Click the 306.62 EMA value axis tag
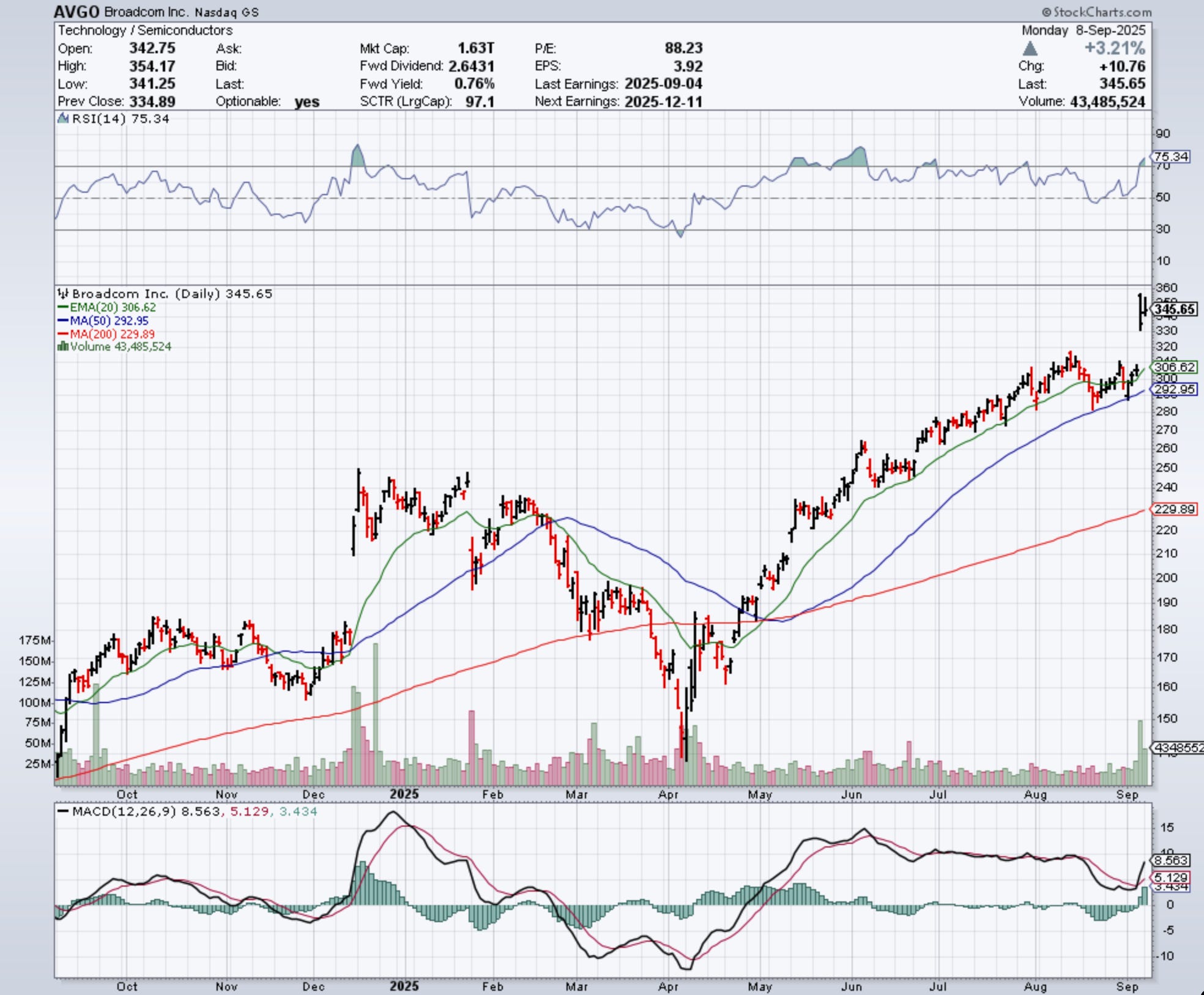The image size is (1204, 995). [1173, 367]
